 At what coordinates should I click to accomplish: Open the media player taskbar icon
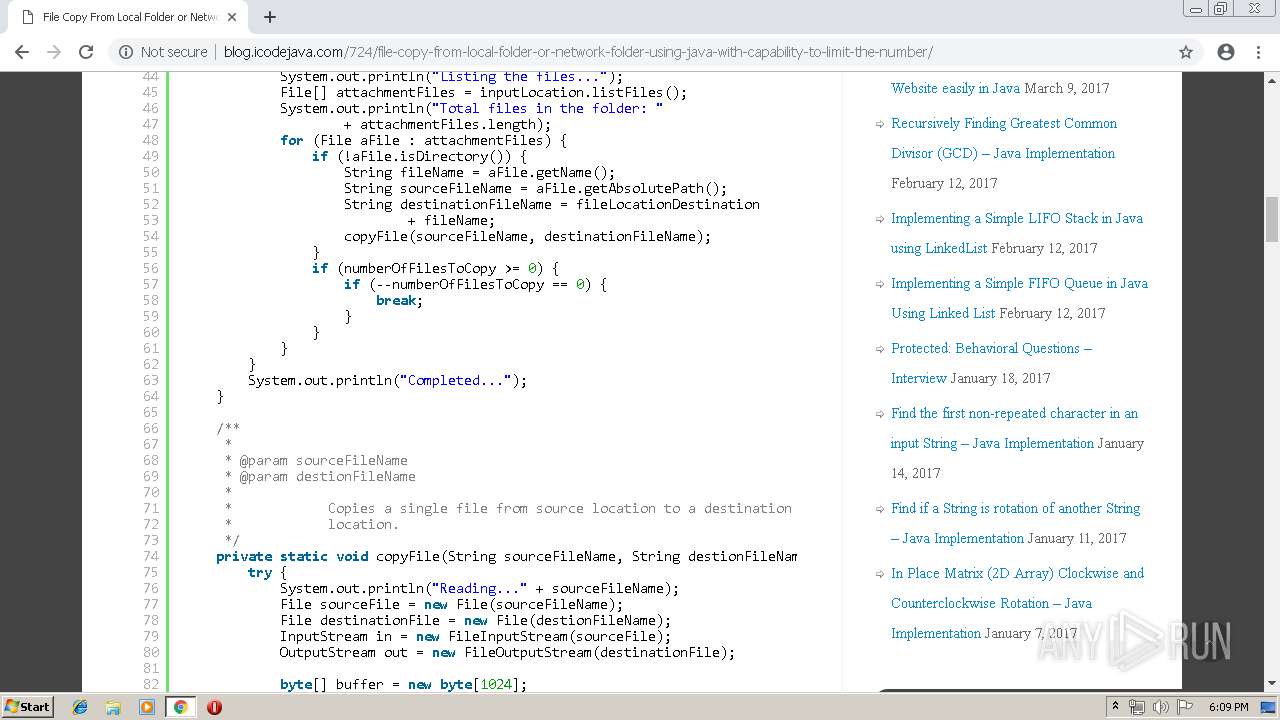point(147,707)
